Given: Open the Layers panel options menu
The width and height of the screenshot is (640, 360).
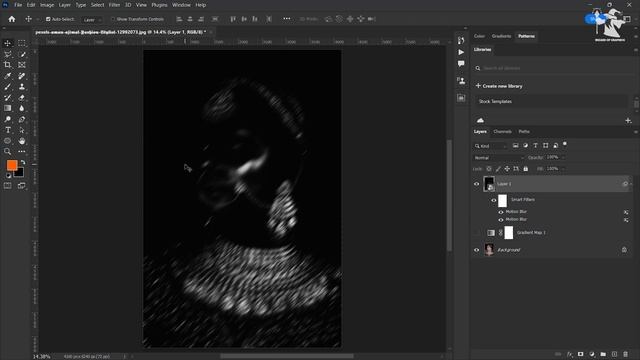Looking at the screenshot, I should pos(636,132).
